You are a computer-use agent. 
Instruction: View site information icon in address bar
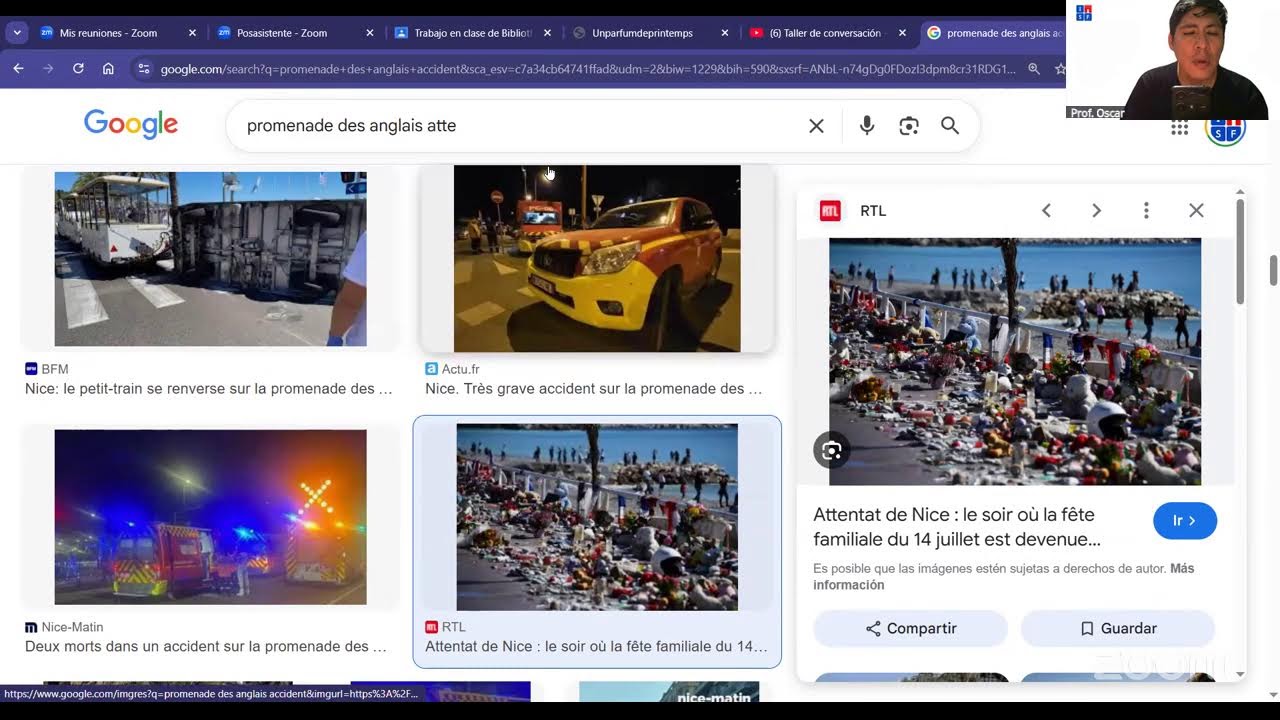click(143, 69)
